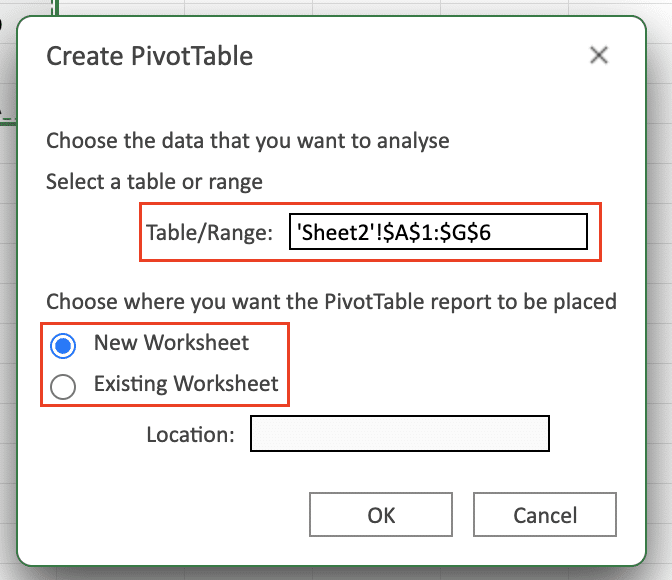672x580 pixels.
Task: Click the 'New Worksheet' label text
Action: [x=171, y=343]
